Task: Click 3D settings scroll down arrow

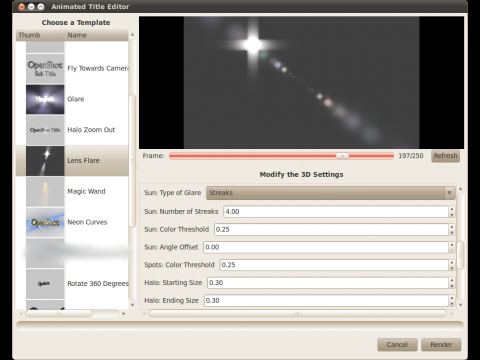Action: click(x=460, y=305)
